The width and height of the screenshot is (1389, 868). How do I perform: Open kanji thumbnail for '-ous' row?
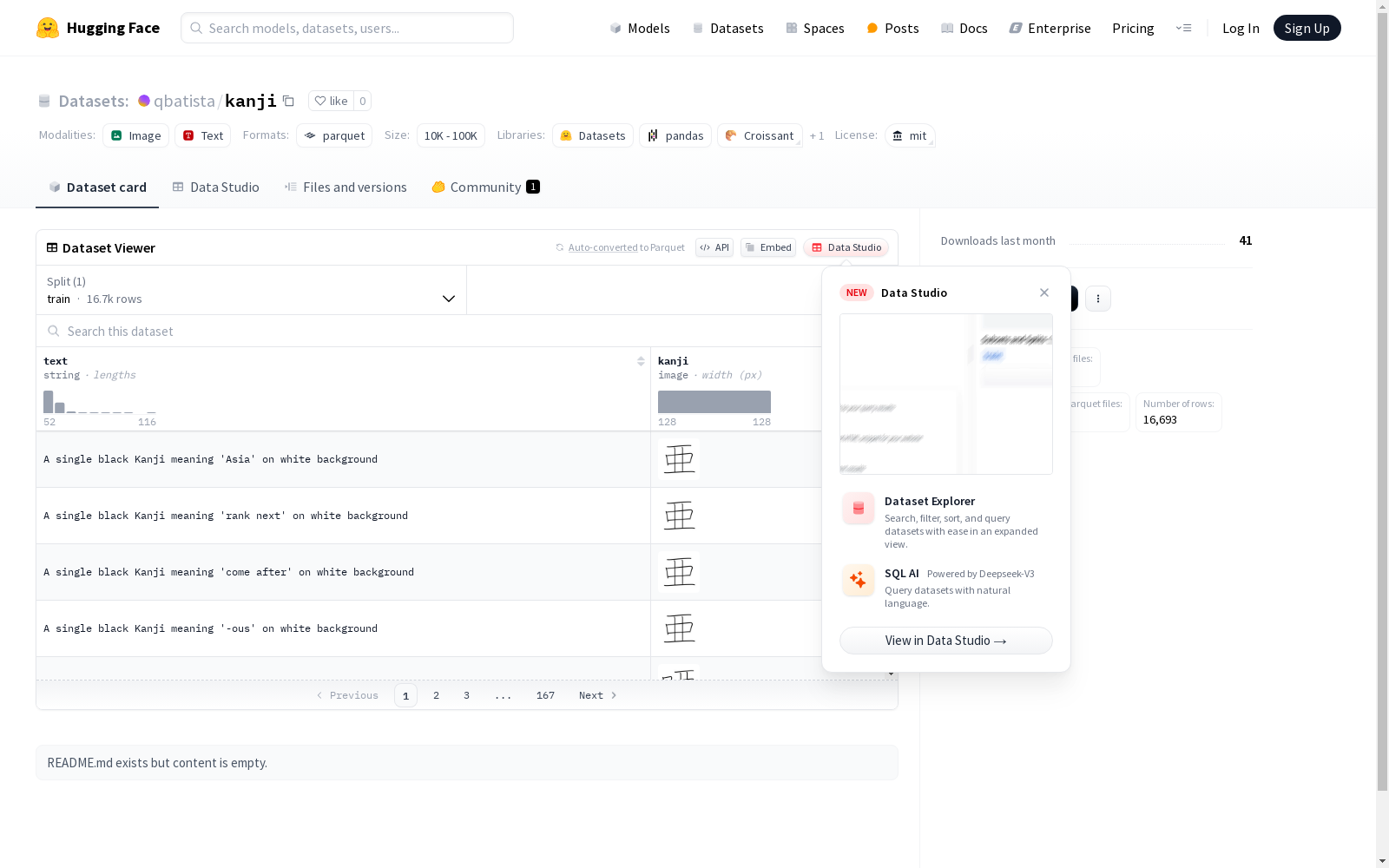pos(679,628)
